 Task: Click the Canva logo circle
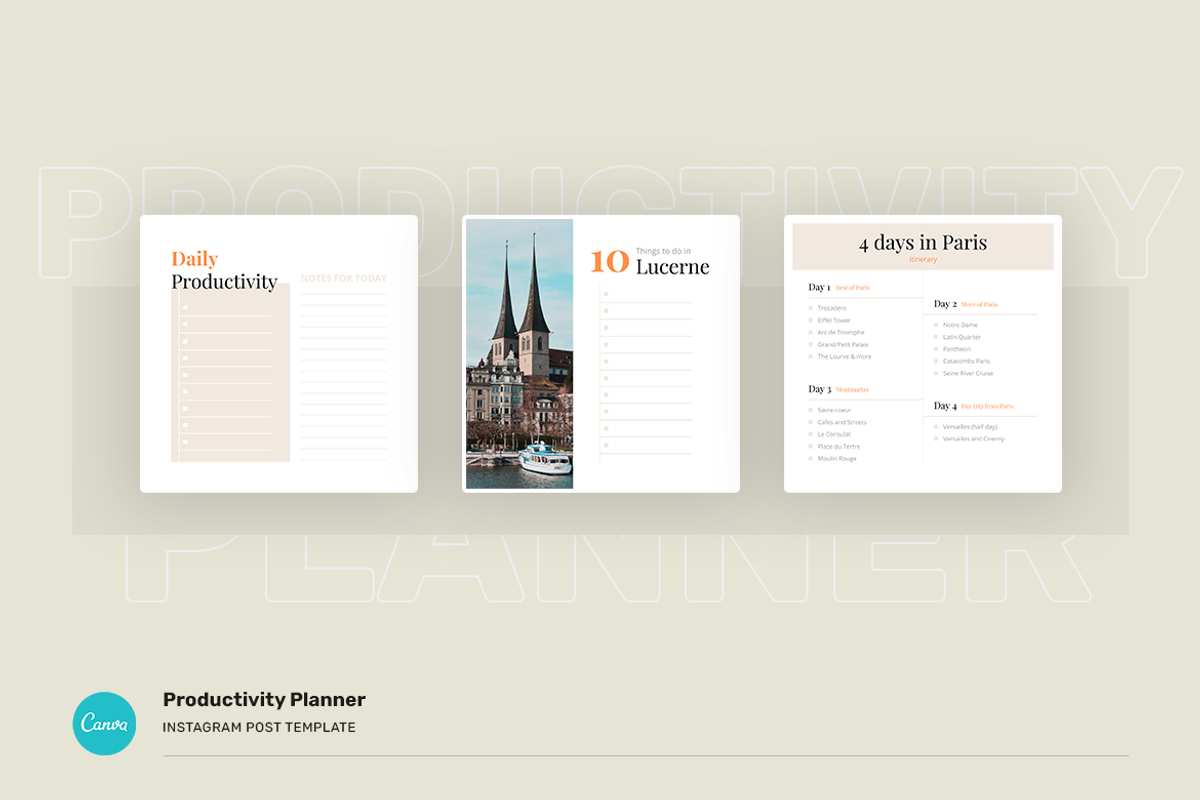pos(104,723)
